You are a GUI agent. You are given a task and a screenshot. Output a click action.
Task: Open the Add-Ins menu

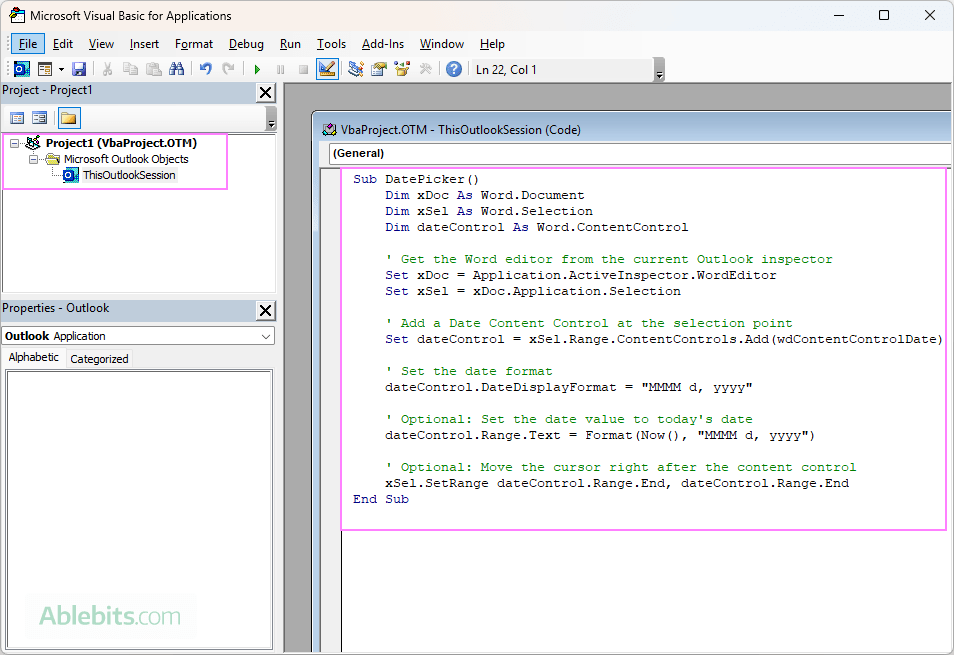383,44
